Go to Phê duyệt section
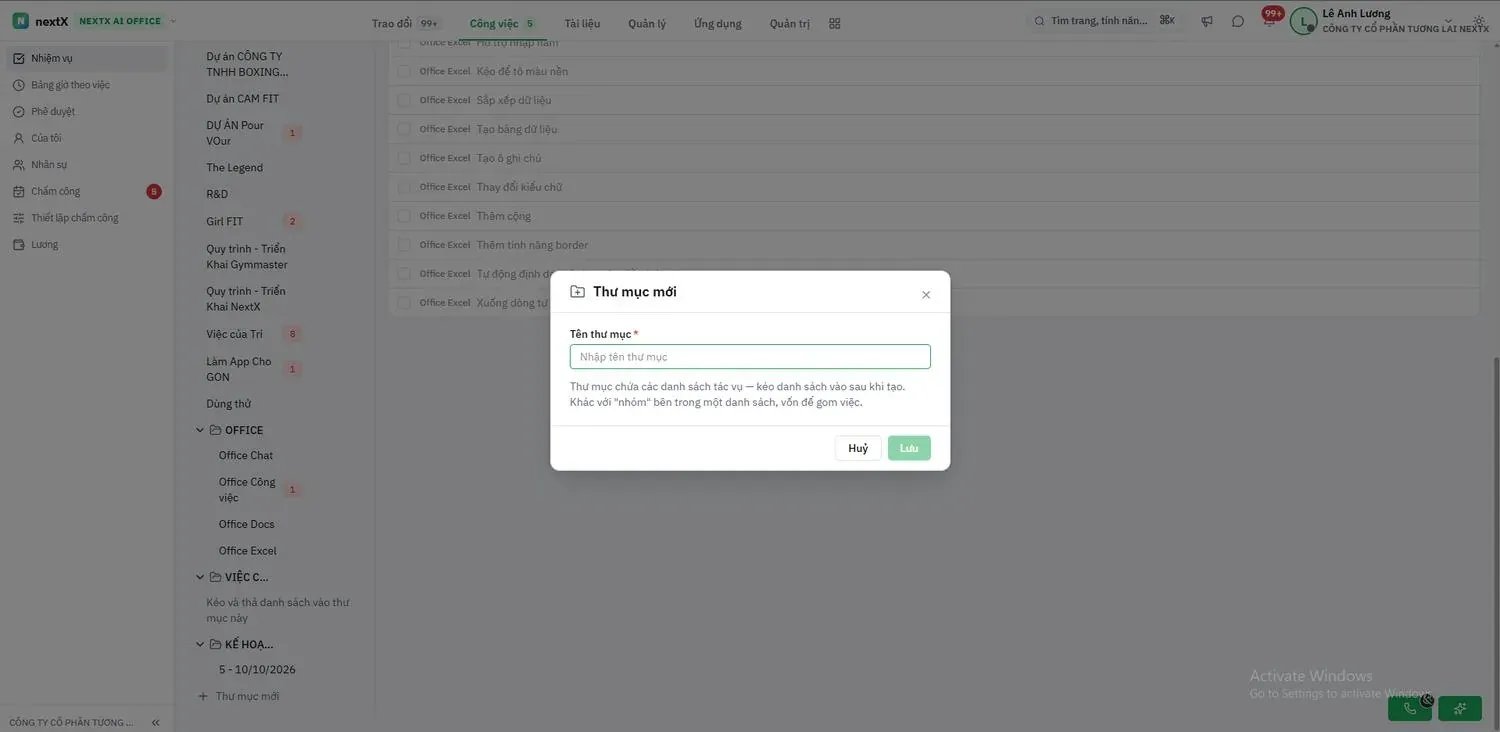 (87, 111)
